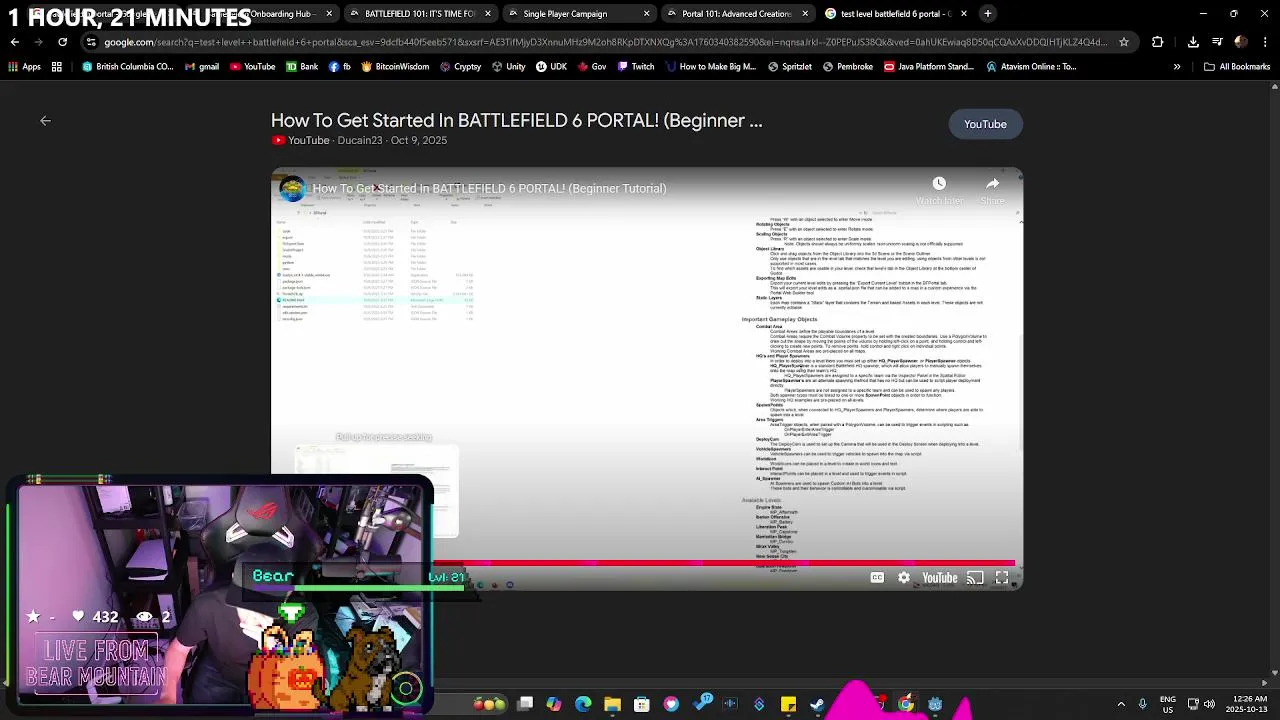The image size is (1280, 720).
Task: Open Sticky Notes from taskbar
Action: 788,704
